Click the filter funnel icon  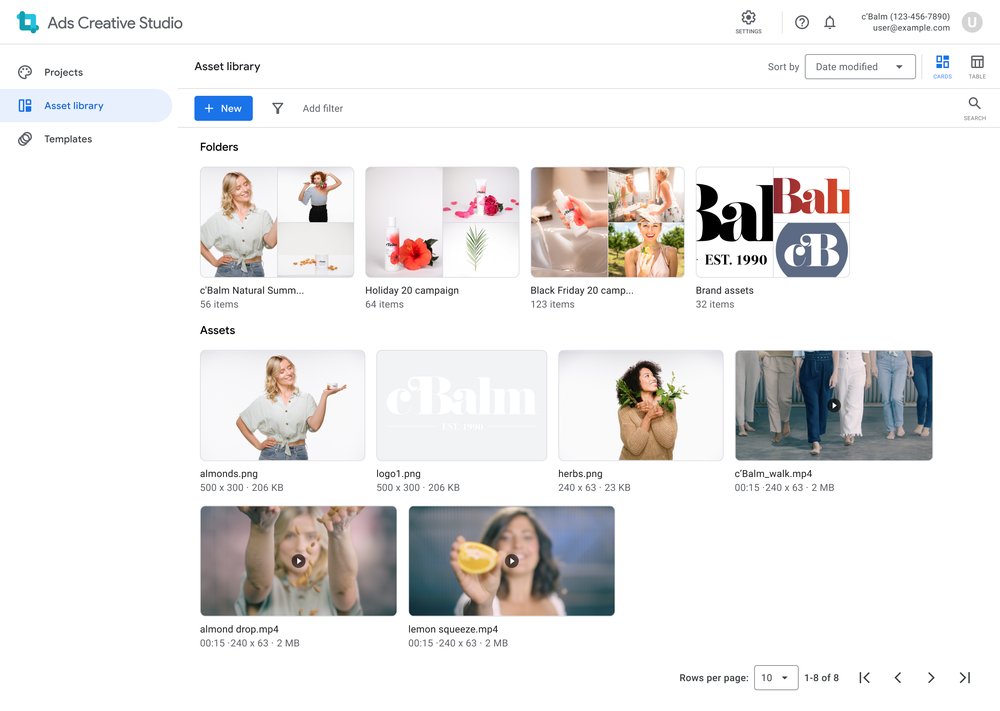click(x=277, y=108)
